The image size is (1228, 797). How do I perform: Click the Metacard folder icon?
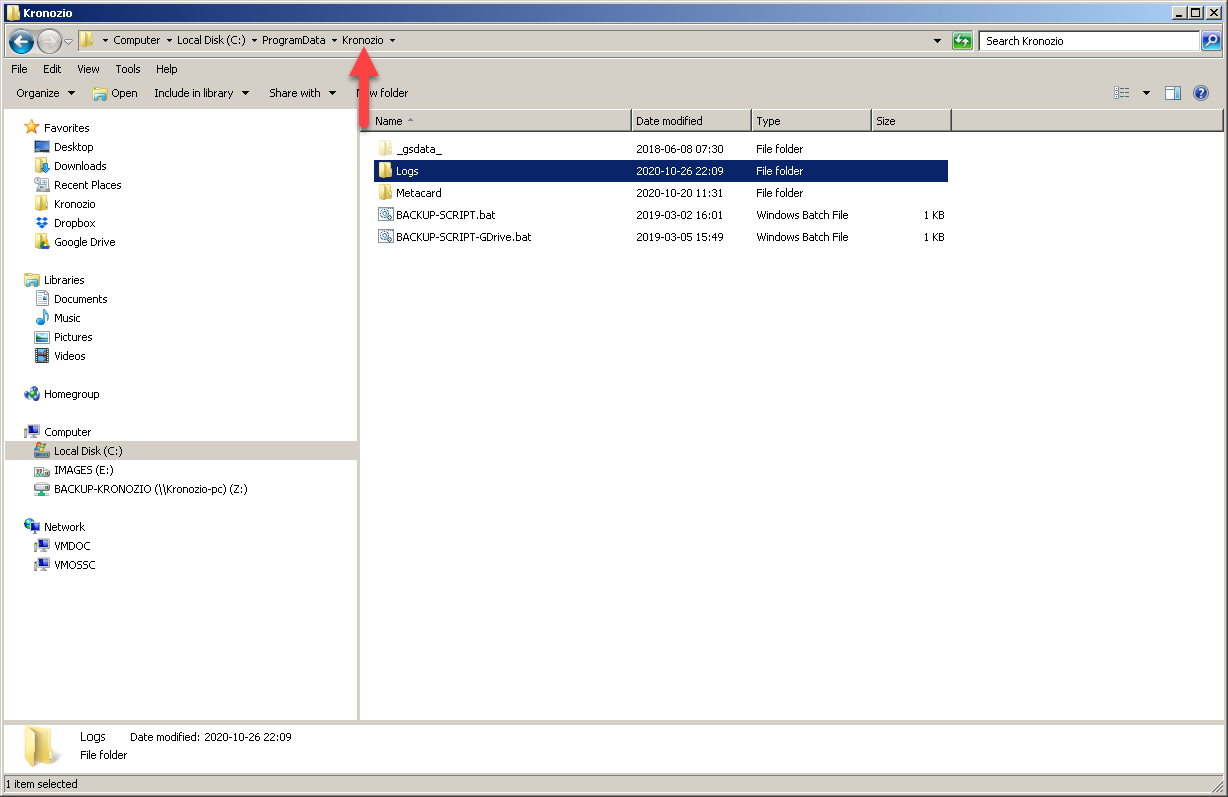pyautogui.click(x=386, y=193)
